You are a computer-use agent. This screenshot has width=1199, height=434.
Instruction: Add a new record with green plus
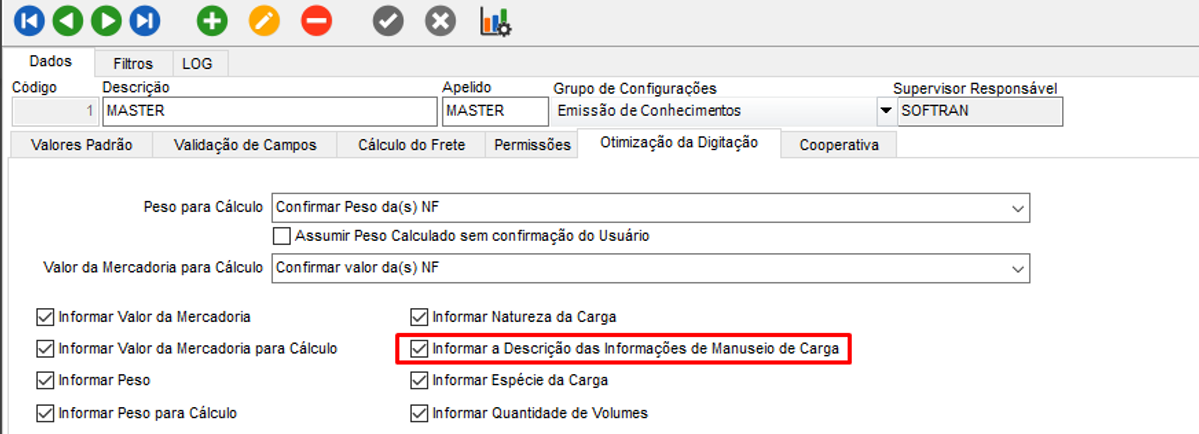click(x=212, y=20)
